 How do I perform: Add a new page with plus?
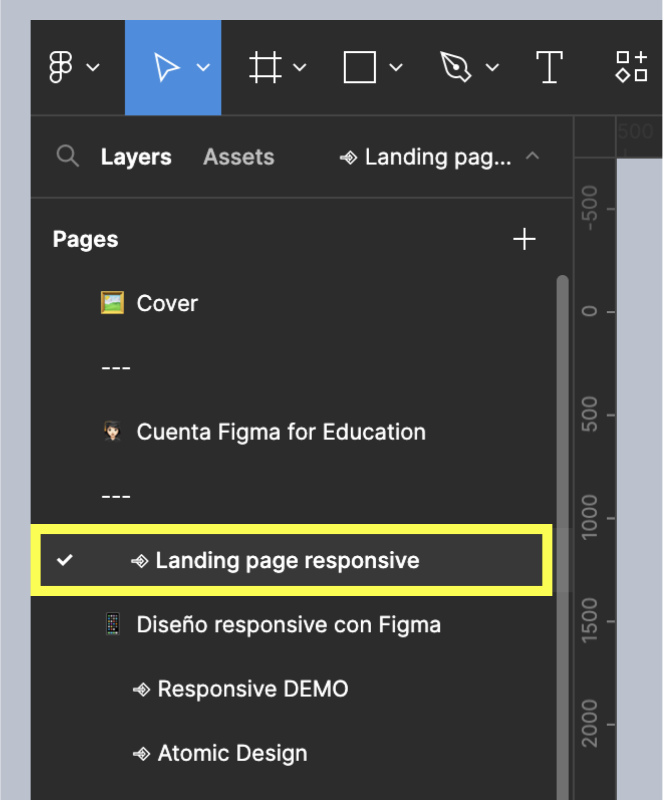pyautogui.click(x=524, y=239)
